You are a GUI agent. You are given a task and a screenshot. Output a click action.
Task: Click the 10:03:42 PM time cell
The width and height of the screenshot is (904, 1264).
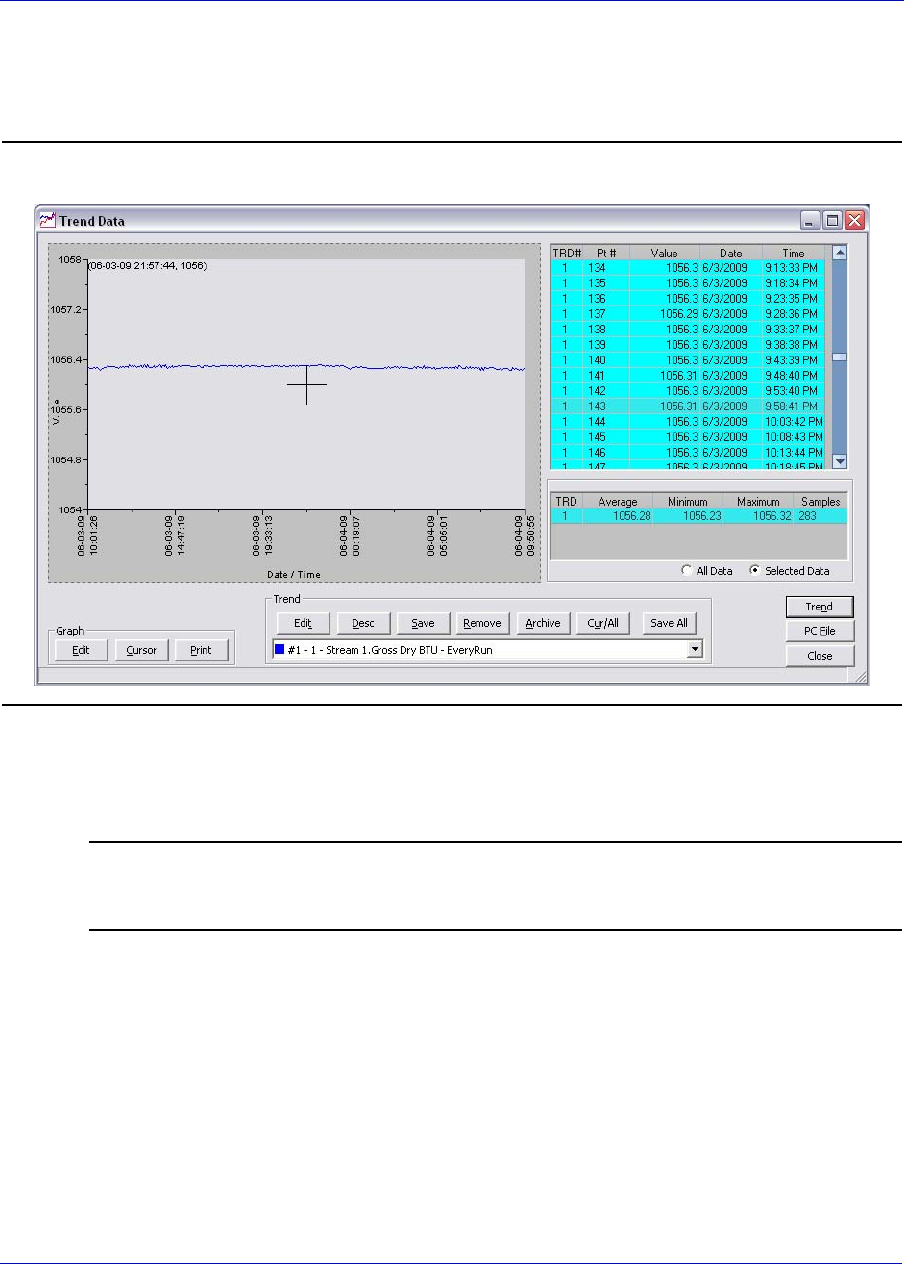pyautogui.click(x=793, y=422)
